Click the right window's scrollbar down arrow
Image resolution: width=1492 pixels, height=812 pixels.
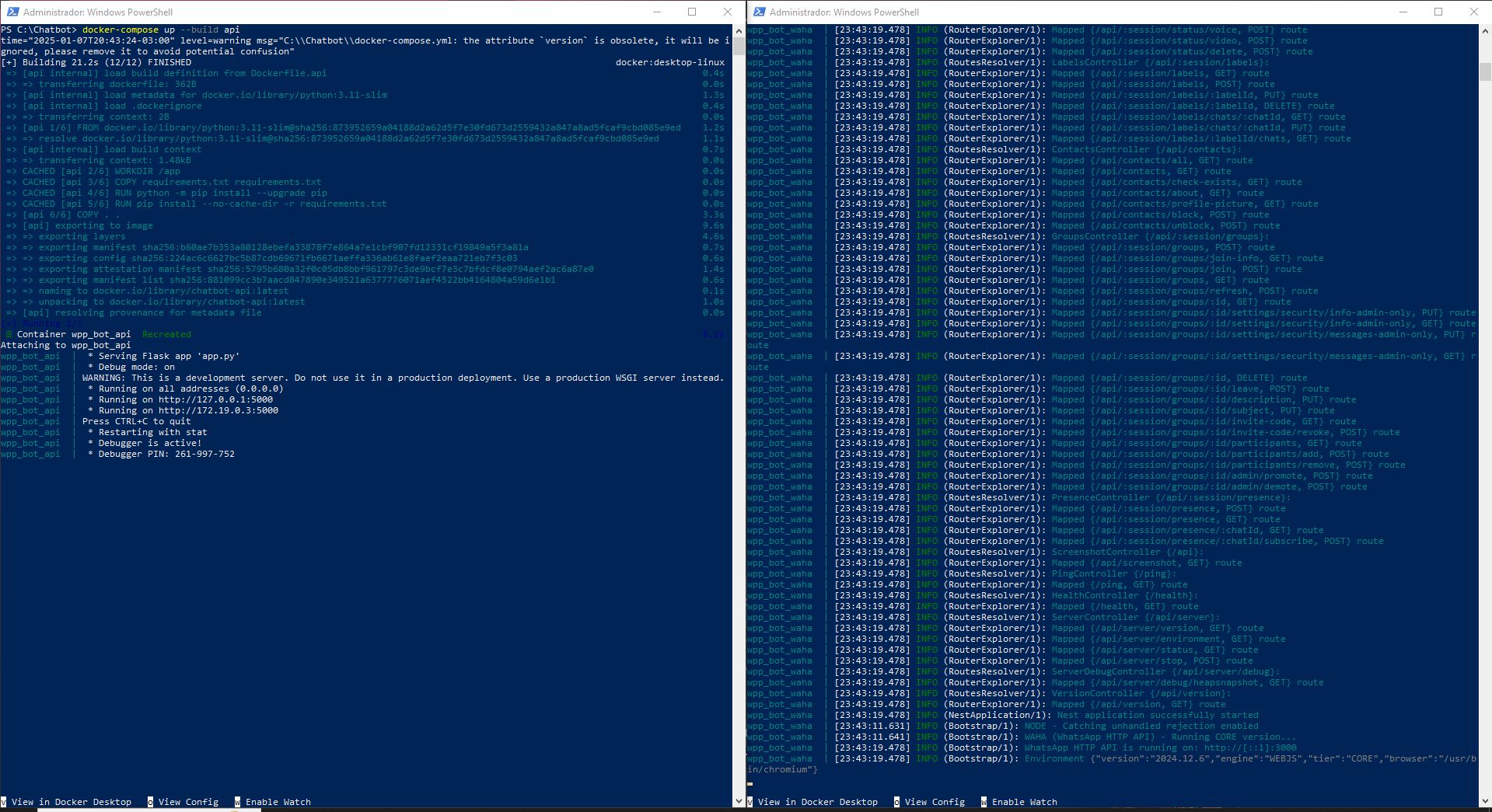coord(1485,800)
